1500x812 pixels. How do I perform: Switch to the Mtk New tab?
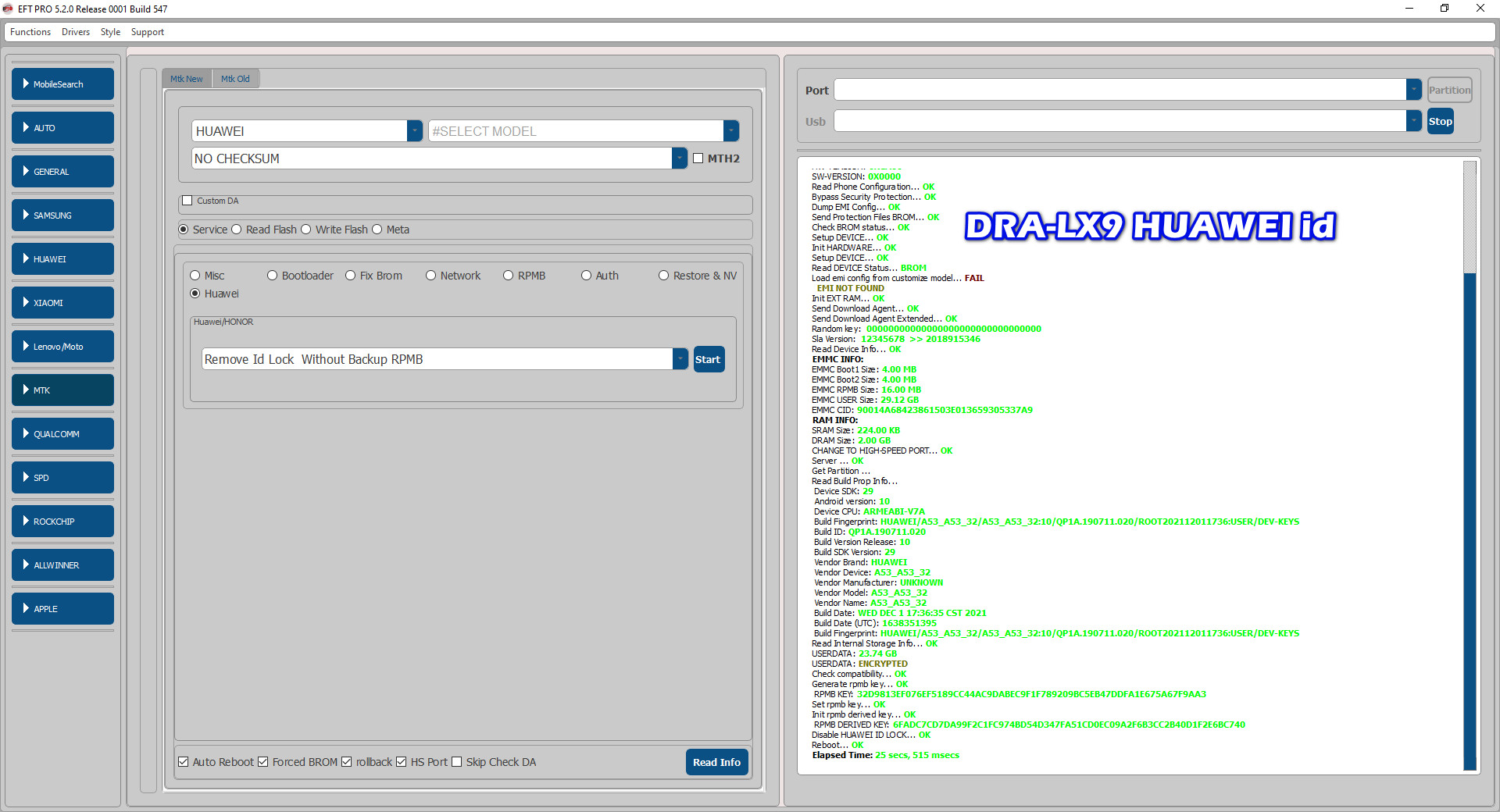pos(187,79)
